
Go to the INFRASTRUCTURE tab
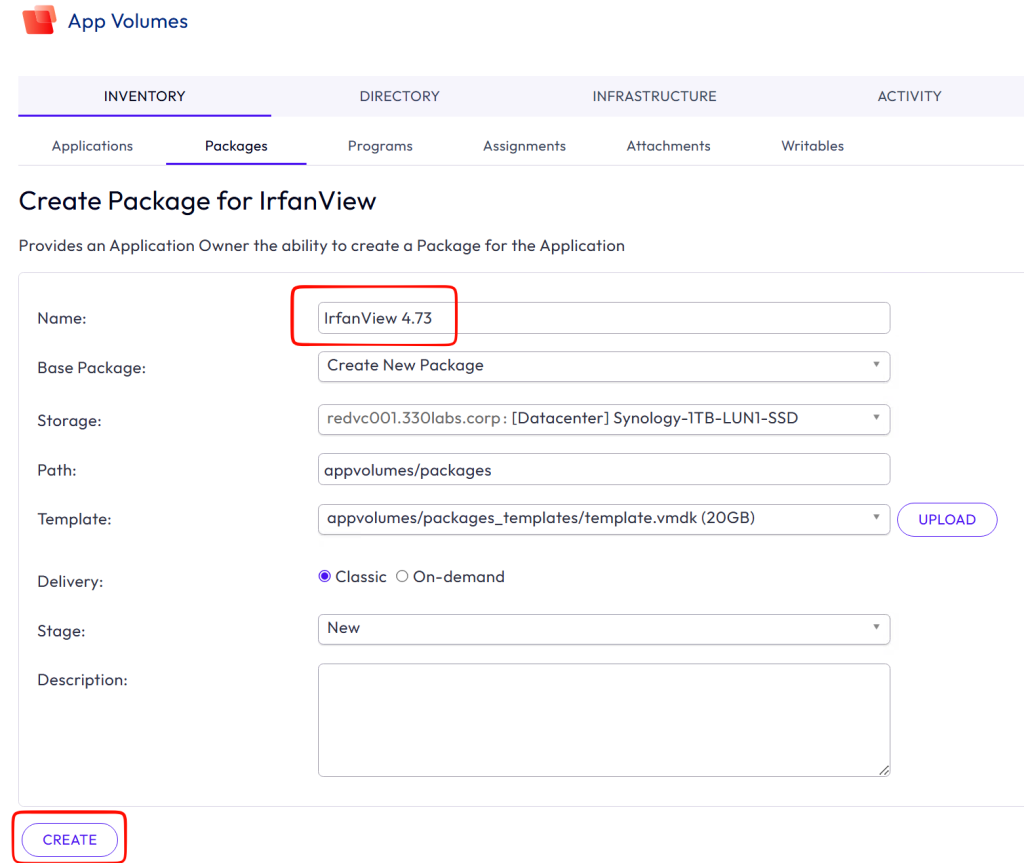click(654, 96)
